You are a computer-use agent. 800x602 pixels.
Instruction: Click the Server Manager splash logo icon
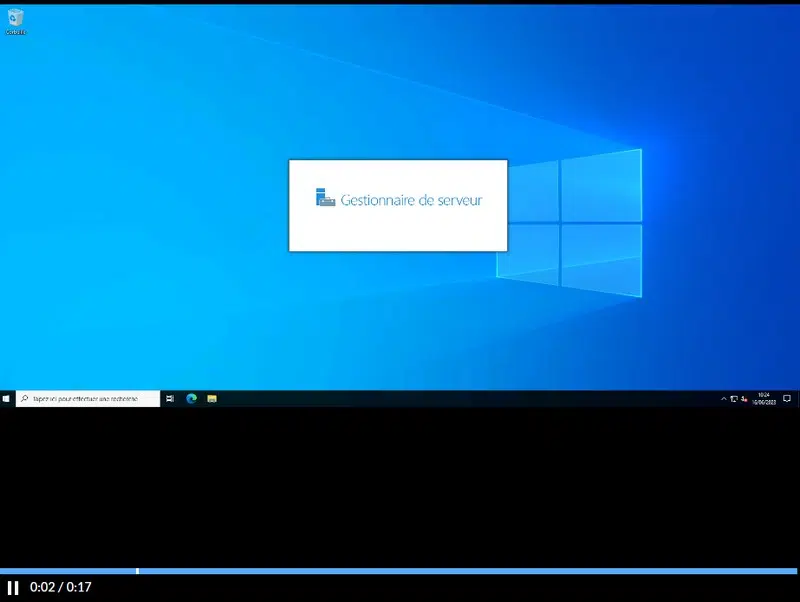pyautogui.click(x=326, y=197)
